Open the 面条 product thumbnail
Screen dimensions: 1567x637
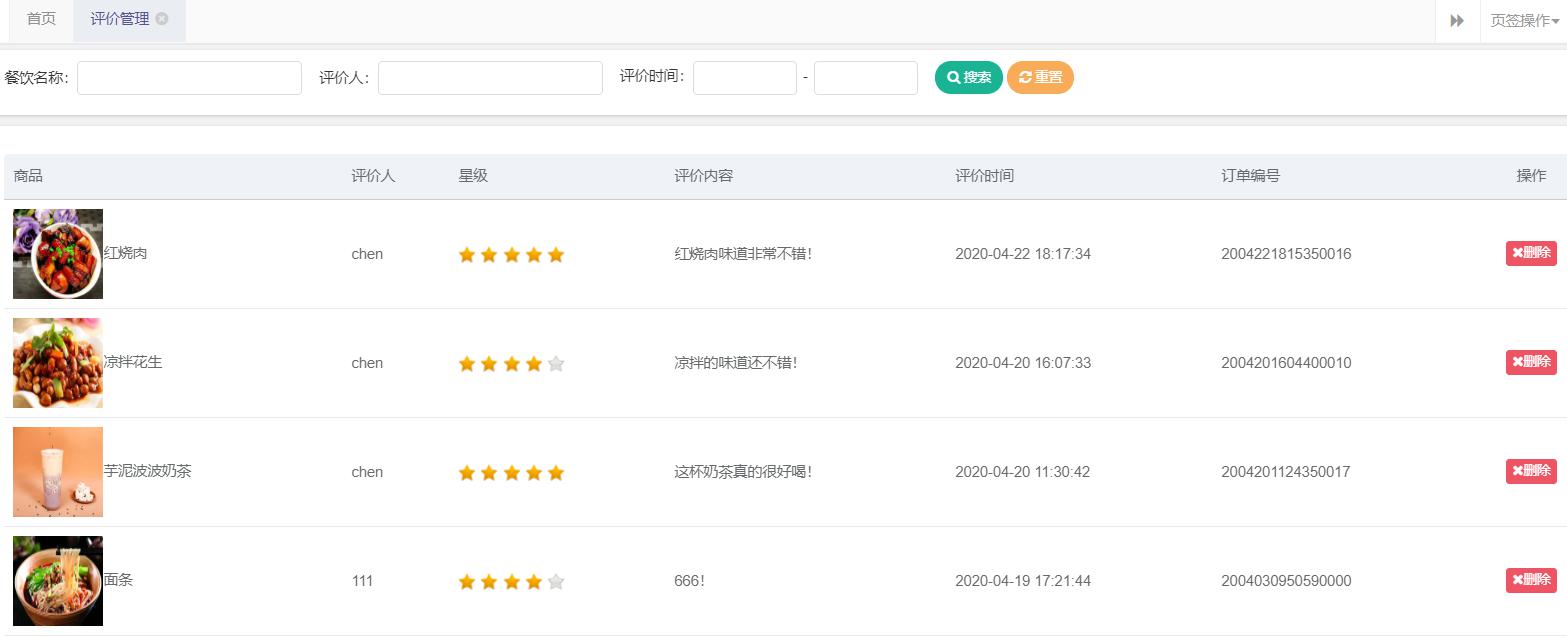(58, 581)
